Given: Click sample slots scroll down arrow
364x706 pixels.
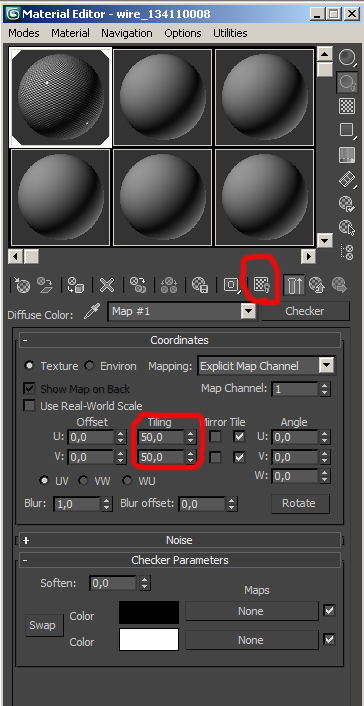Looking at the screenshot, I should [x=325, y=240].
